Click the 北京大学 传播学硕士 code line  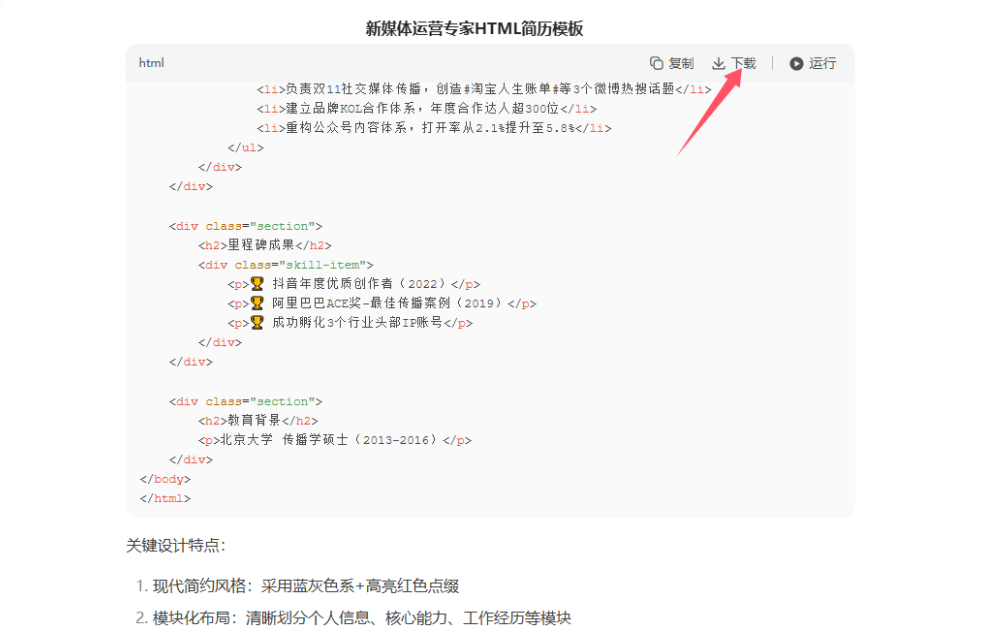(x=334, y=440)
